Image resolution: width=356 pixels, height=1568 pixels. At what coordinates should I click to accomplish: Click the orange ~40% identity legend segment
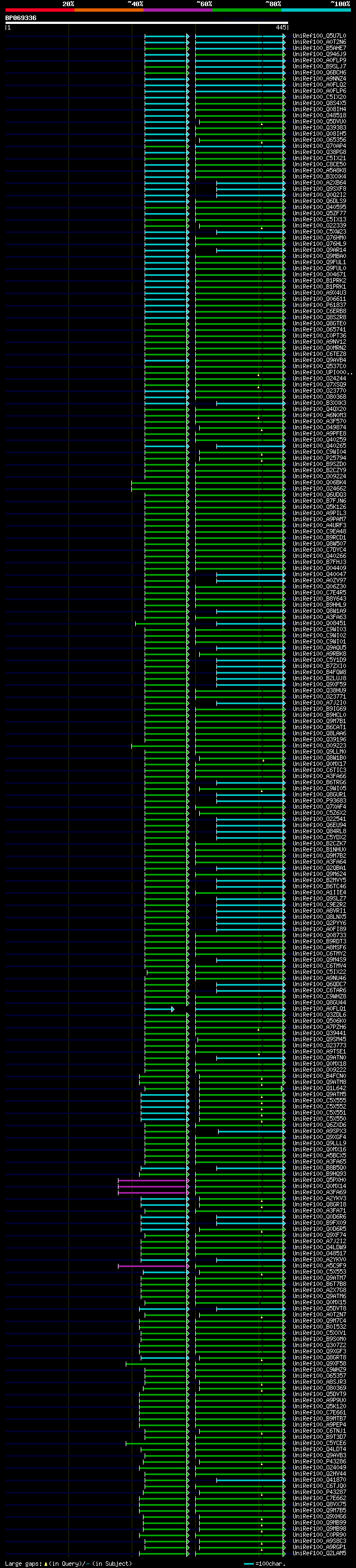tap(109, 10)
